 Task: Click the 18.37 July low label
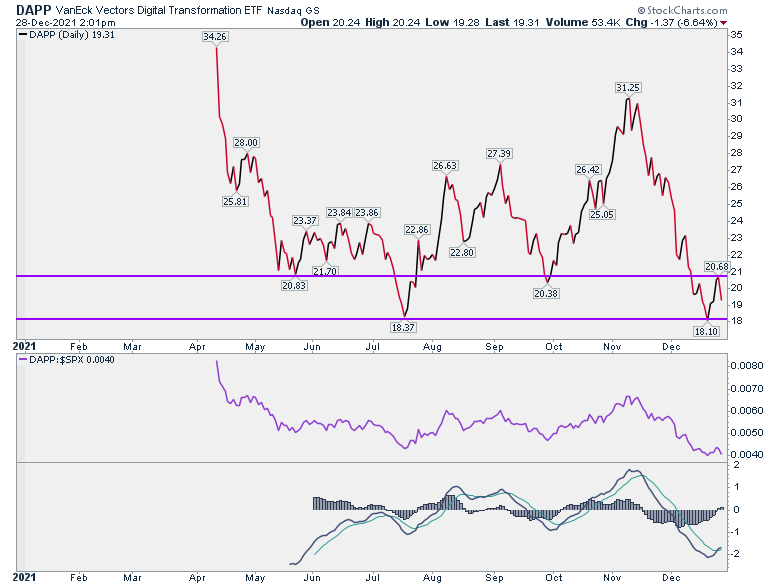[403, 327]
